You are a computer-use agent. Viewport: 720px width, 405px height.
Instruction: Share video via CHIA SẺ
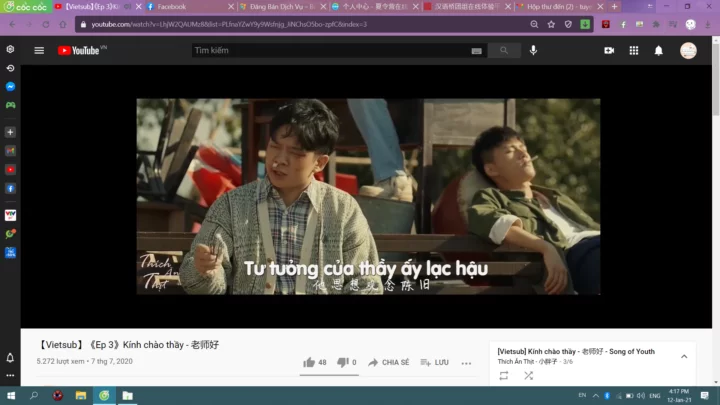point(388,362)
